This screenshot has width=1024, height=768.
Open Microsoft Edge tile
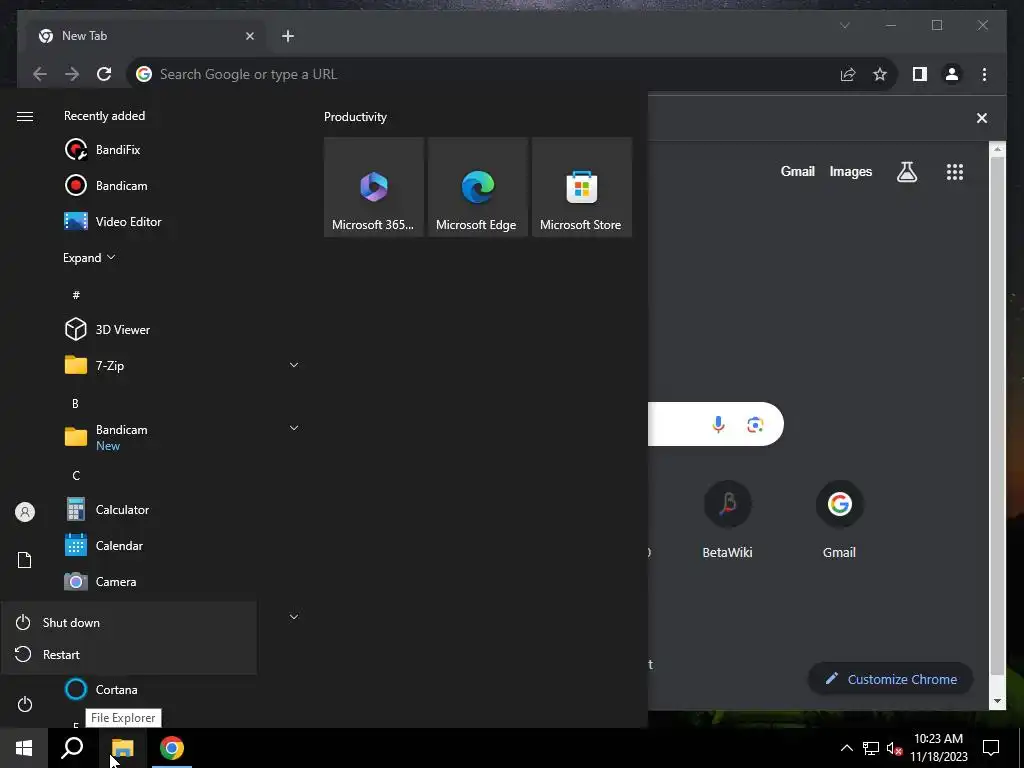click(x=477, y=187)
